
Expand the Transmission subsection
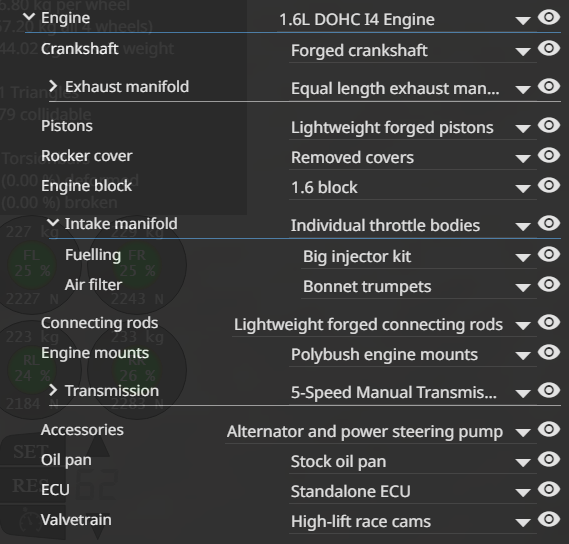pos(53,390)
